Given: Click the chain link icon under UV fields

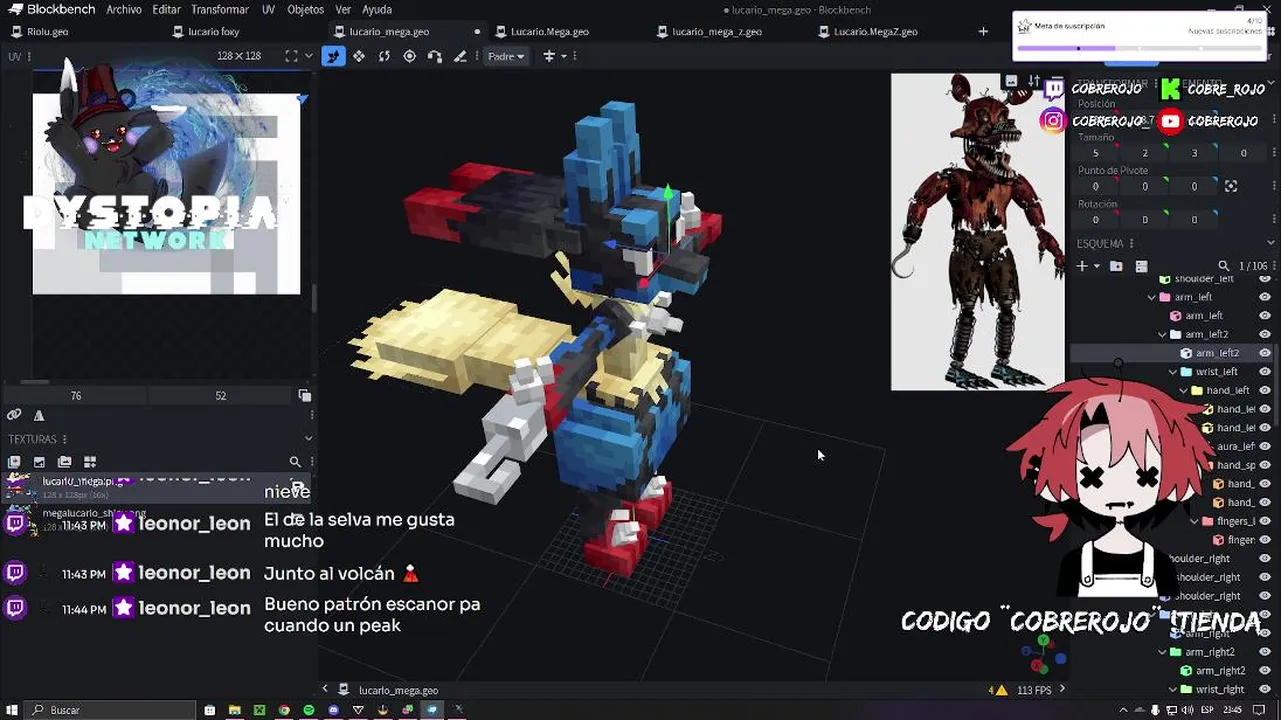Looking at the screenshot, I should coord(14,415).
